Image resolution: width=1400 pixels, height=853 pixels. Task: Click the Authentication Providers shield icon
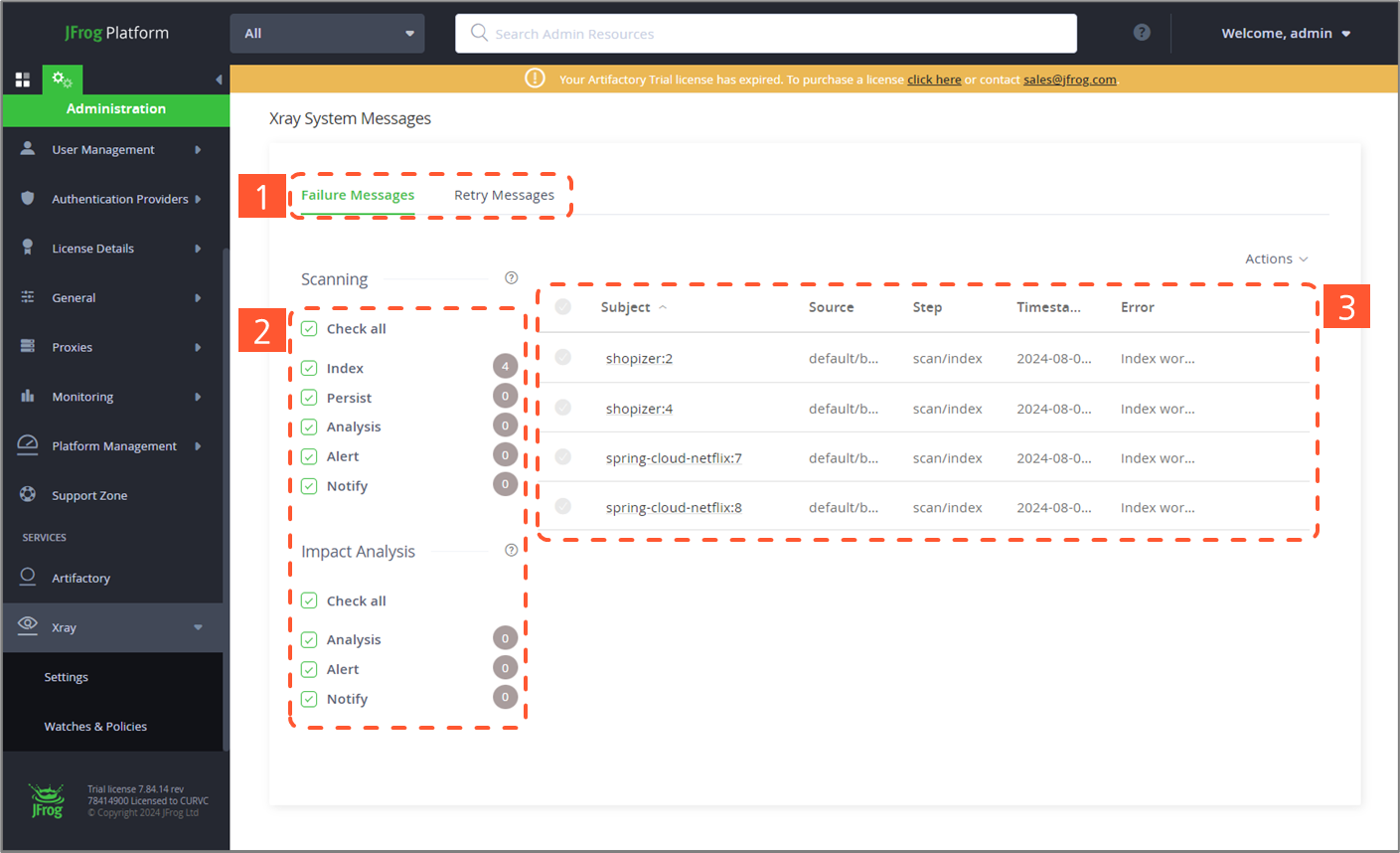pyautogui.click(x=28, y=198)
